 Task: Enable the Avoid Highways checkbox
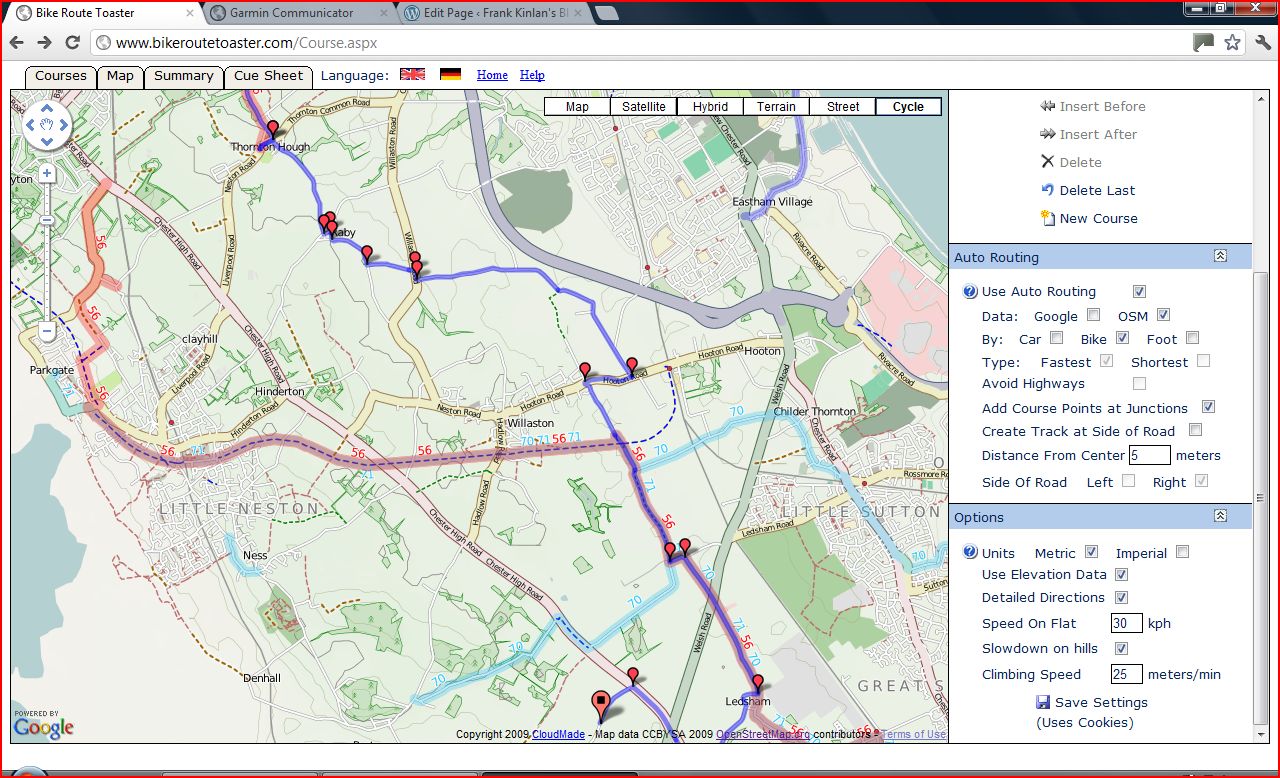tap(1138, 384)
